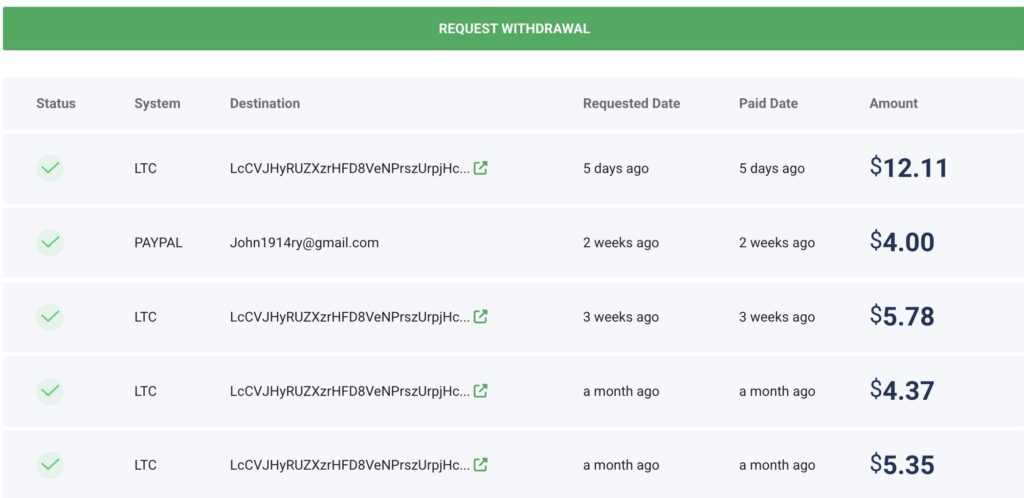Click the Amount column header
This screenshot has width=1024, height=498.
tap(893, 103)
